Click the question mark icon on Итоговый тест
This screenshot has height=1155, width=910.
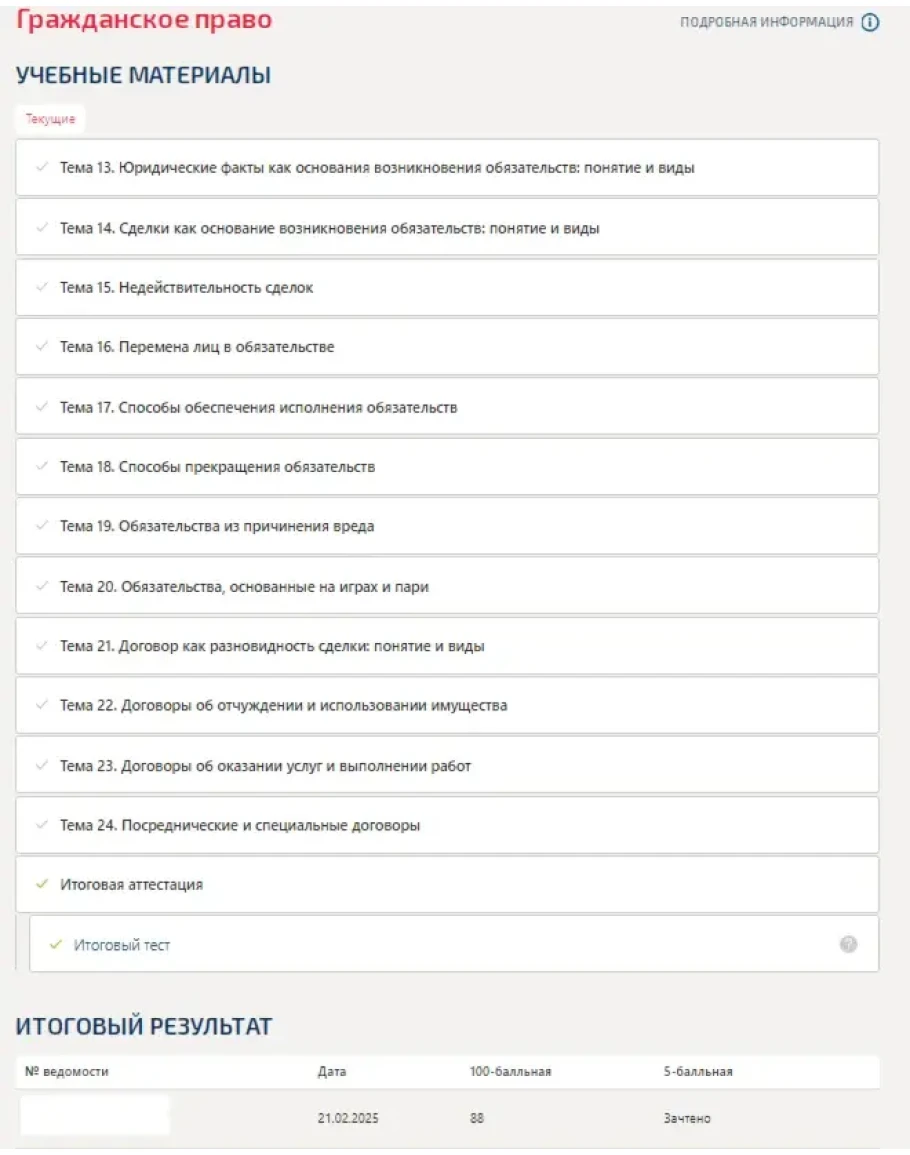coord(848,944)
